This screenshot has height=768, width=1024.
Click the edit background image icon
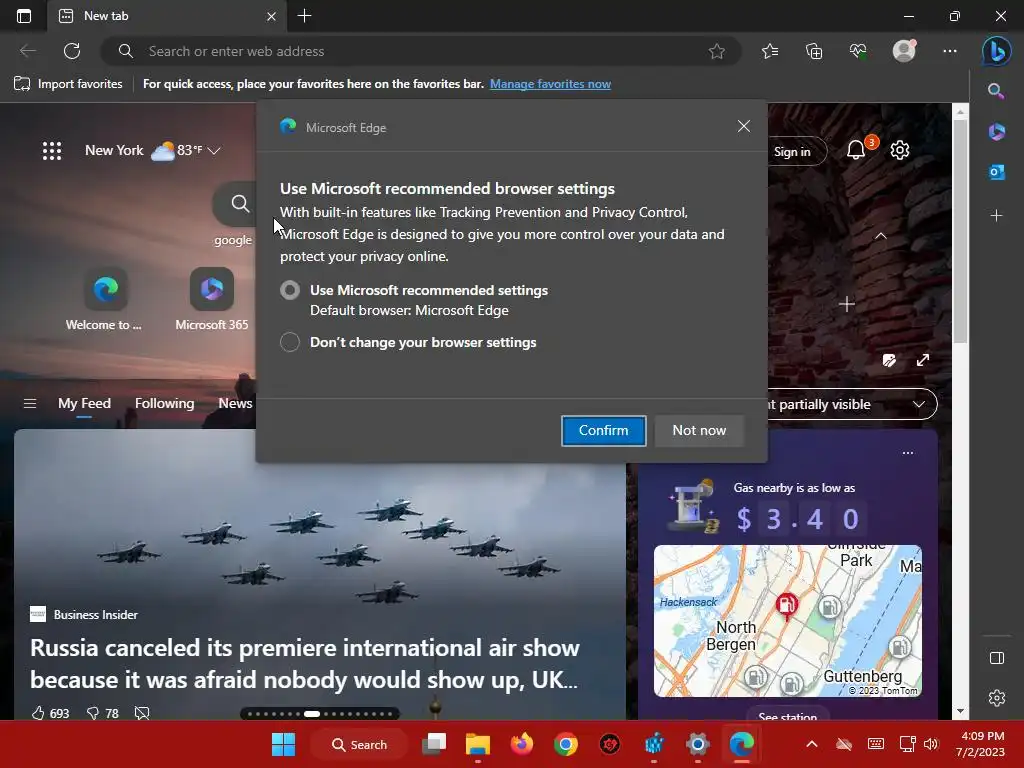point(889,360)
